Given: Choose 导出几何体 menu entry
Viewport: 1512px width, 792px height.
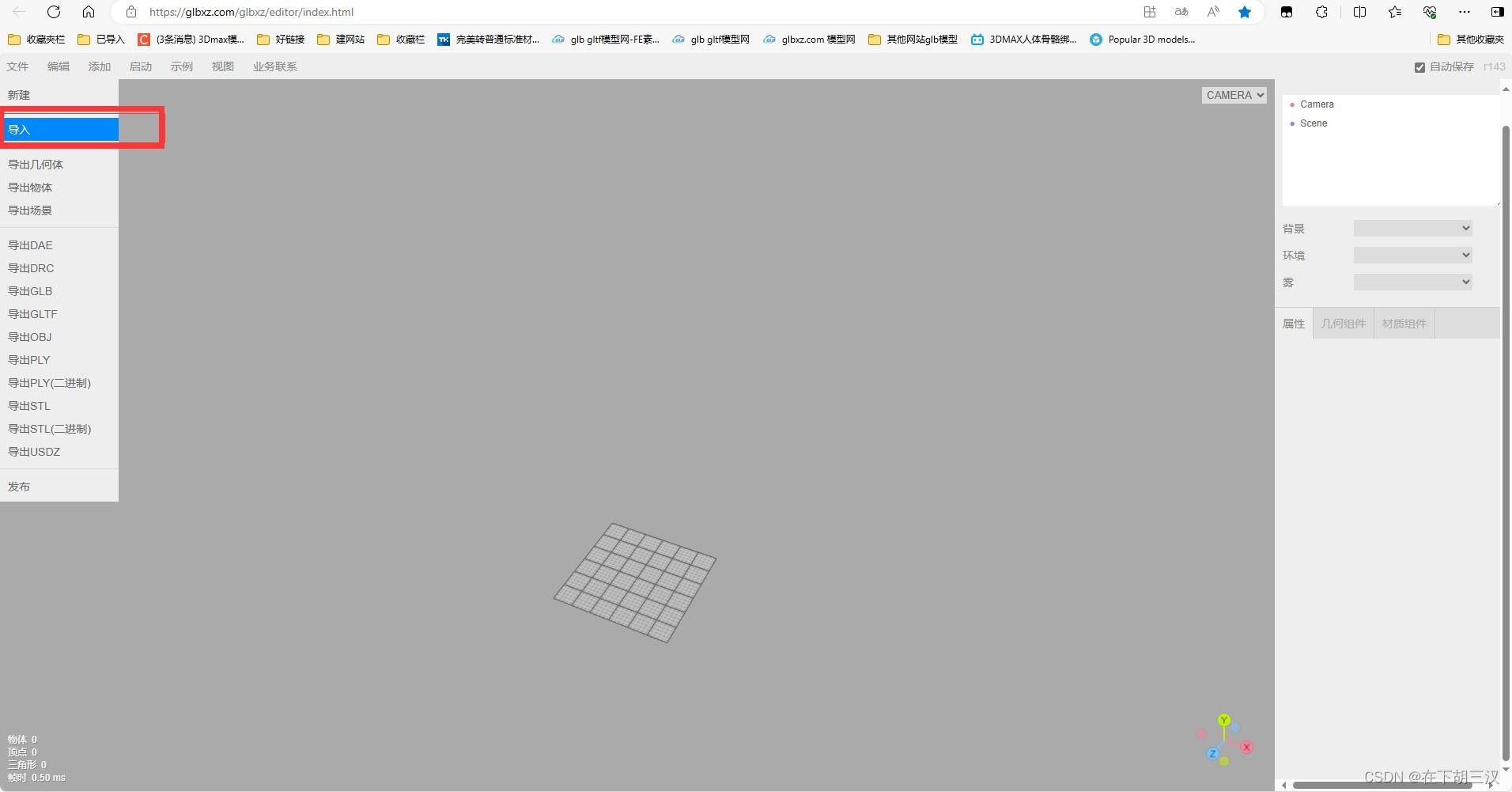Looking at the screenshot, I should point(59,165).
